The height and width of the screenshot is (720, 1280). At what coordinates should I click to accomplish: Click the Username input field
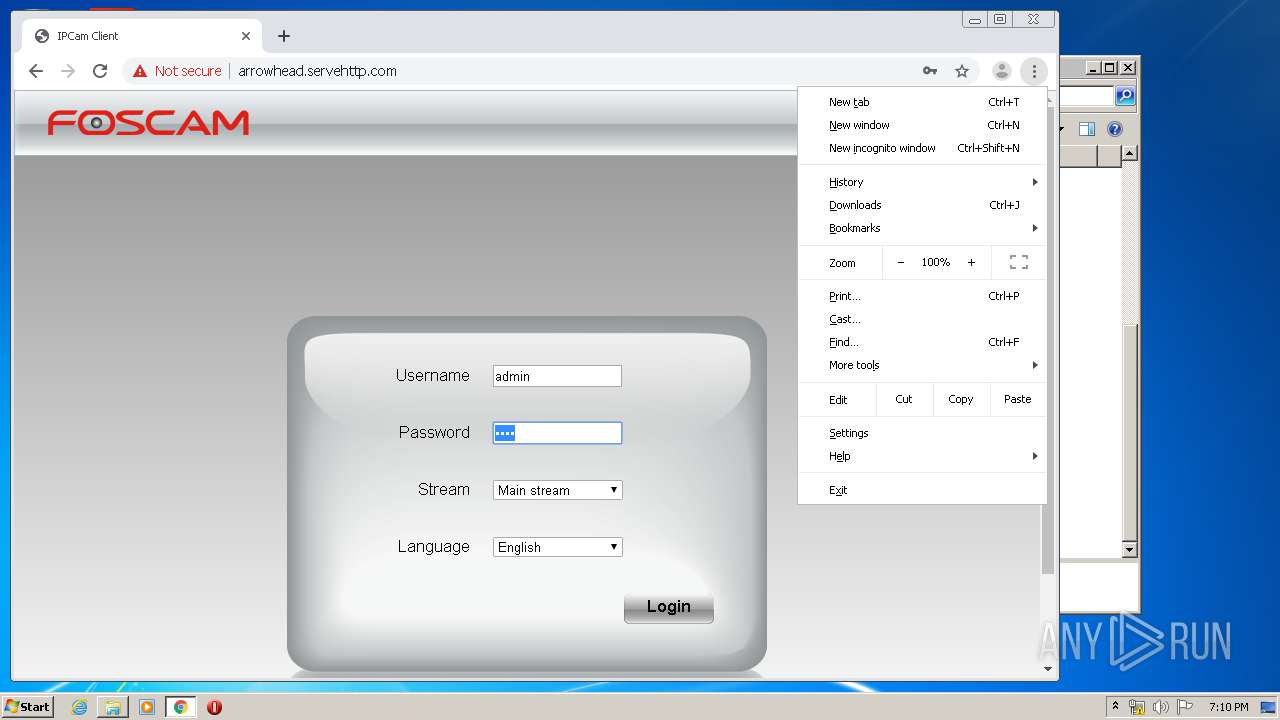click(557, 376)
